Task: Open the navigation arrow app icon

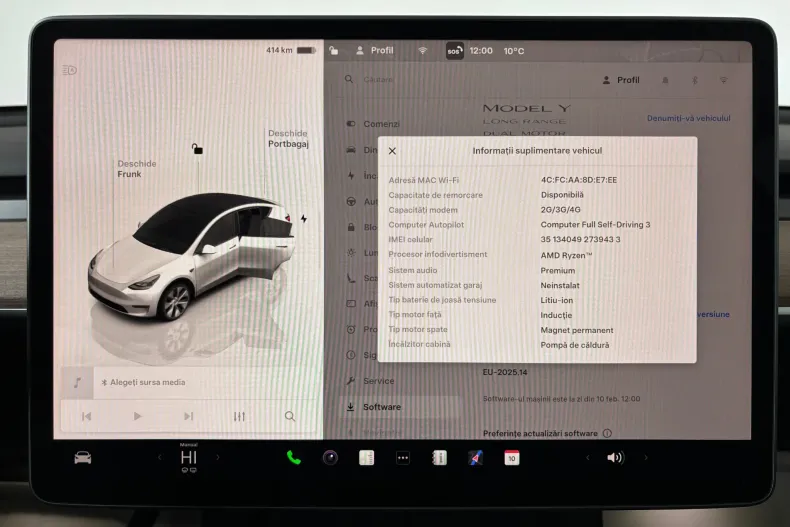Action: 476,457
